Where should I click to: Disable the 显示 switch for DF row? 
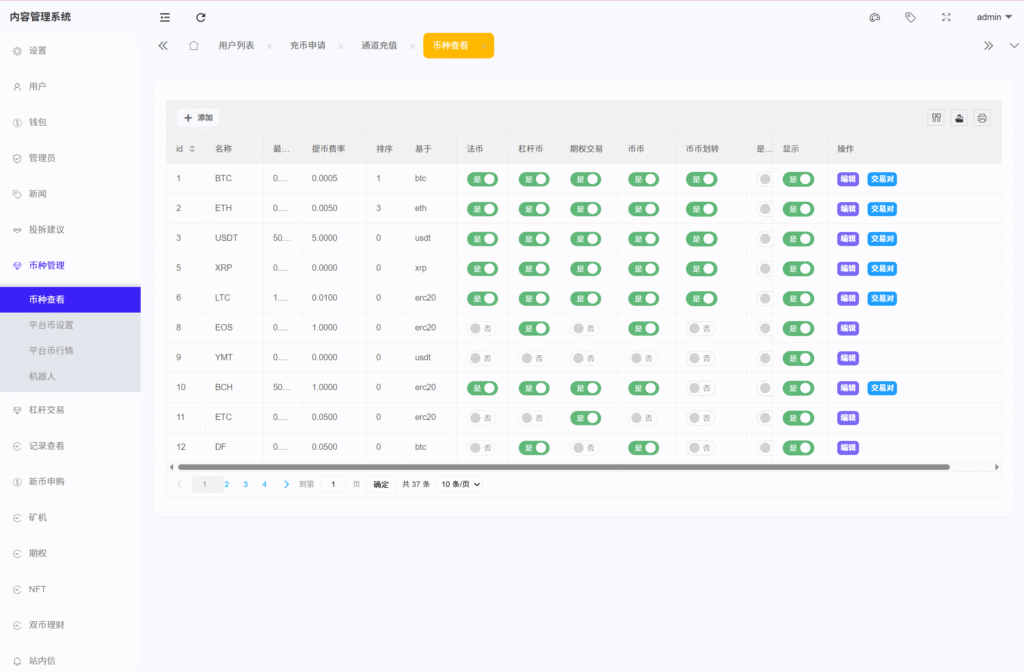pos(797,448)
